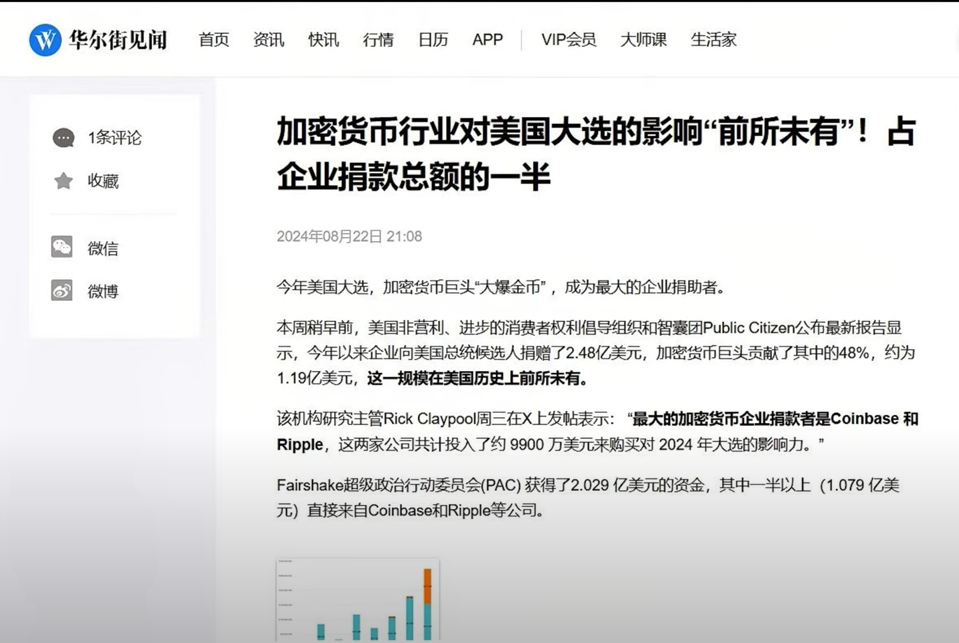Click the name Rick Claypool in article
This screenshot has height=643, width=959.
(429, 418)
